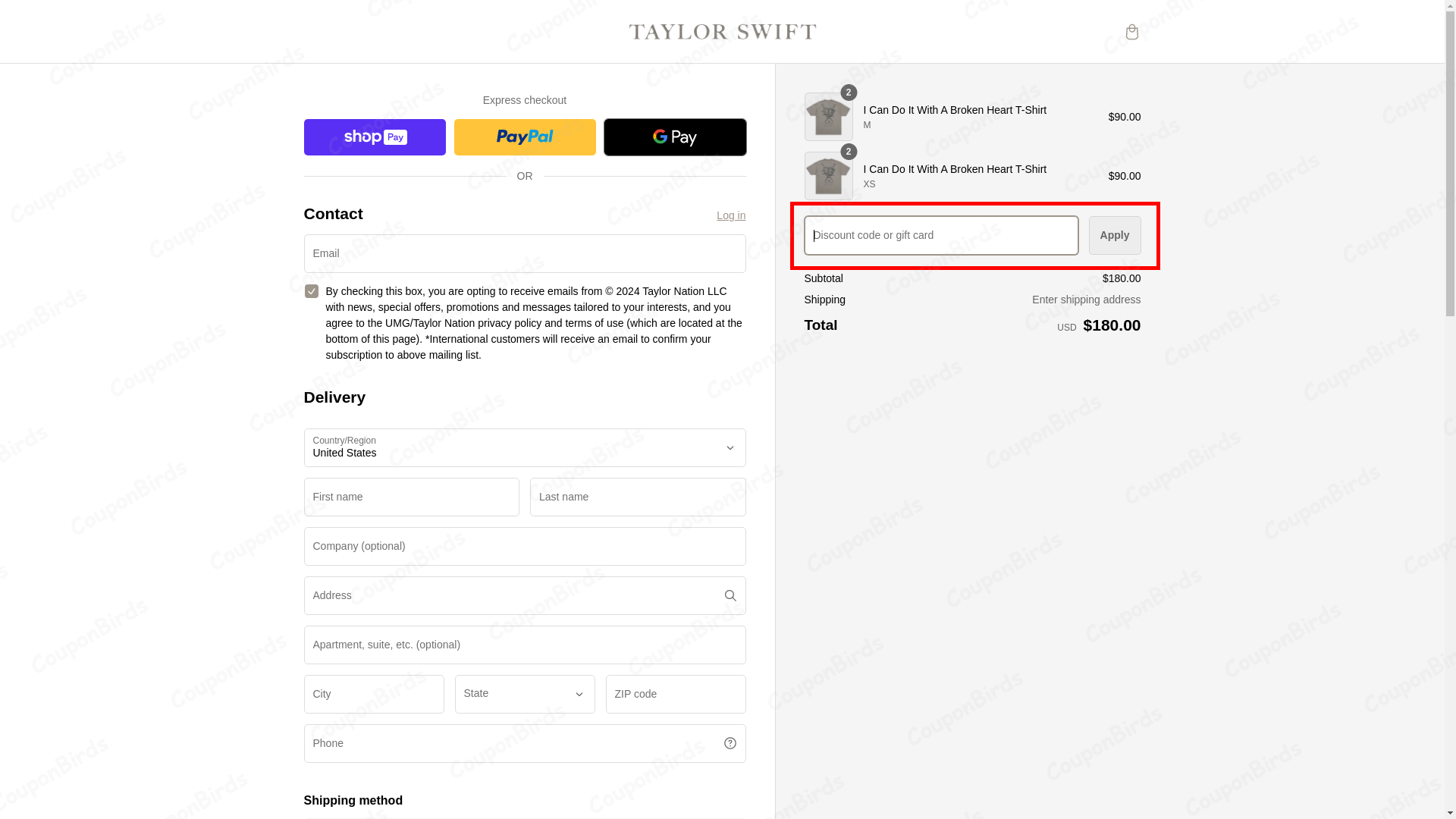The height and width of the screenshot is (819, 1456).
Task: Open the shopping cart bag icon
Action: point(1131,31)
